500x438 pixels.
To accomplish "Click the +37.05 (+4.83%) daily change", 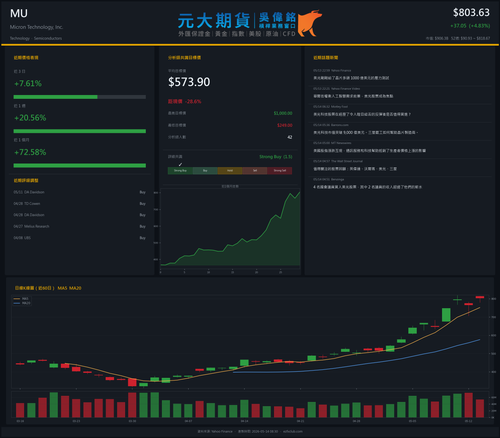I will tap(470, 26).
